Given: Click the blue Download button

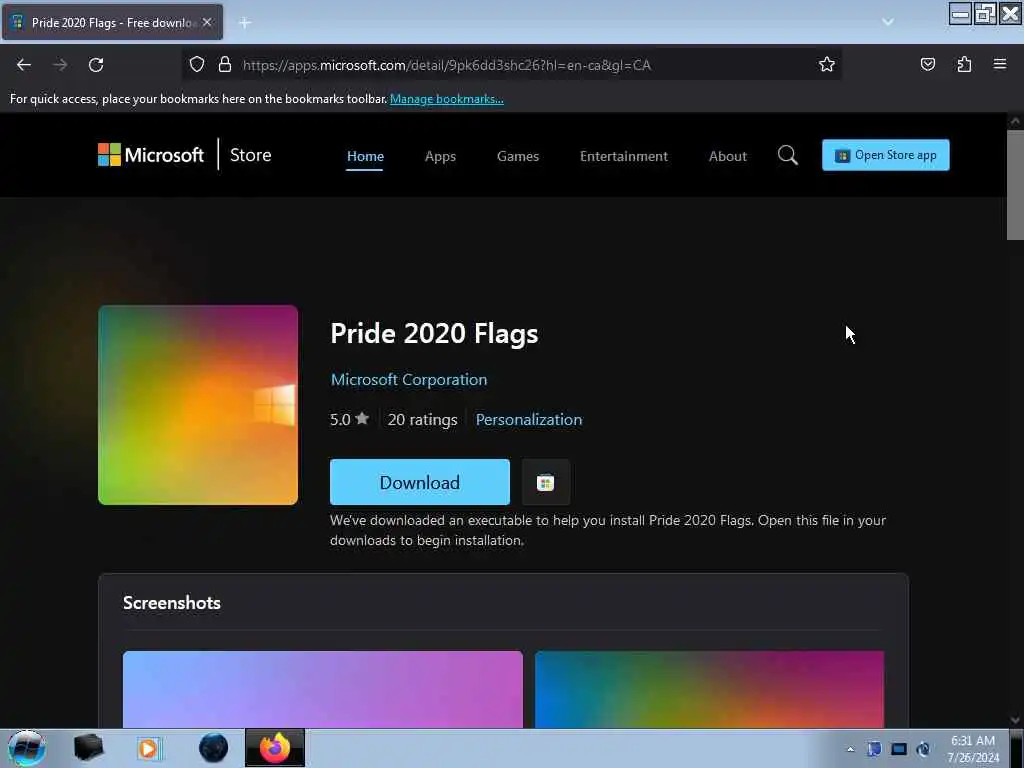Looking at the screenshot, I should point(420,482).
